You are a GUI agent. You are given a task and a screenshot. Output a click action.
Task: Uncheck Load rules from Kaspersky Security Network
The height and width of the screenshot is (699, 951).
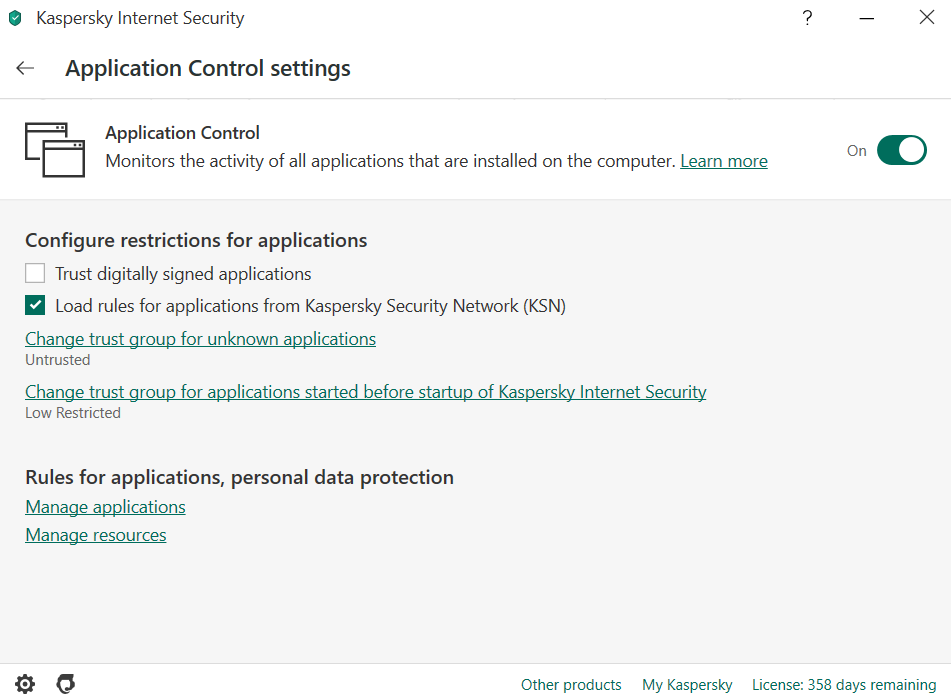pos(36,306)
